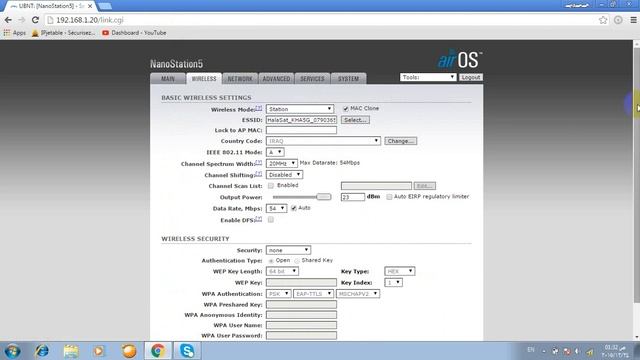Toggle MAC Clone checkbox
This screenshot has height=360, width=640.
tap(346, 109)
